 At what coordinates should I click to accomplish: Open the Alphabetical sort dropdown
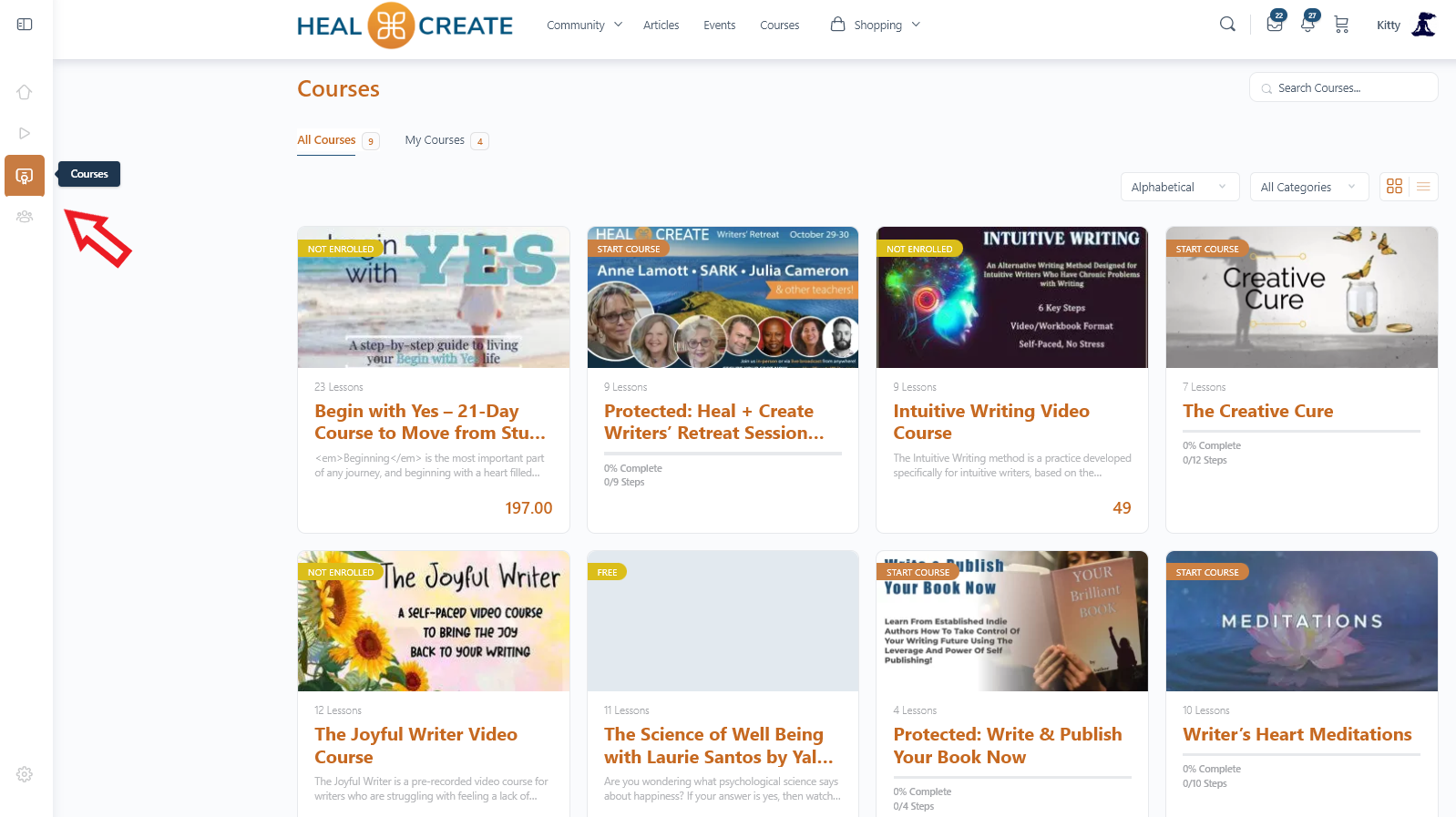(1180, 187)
